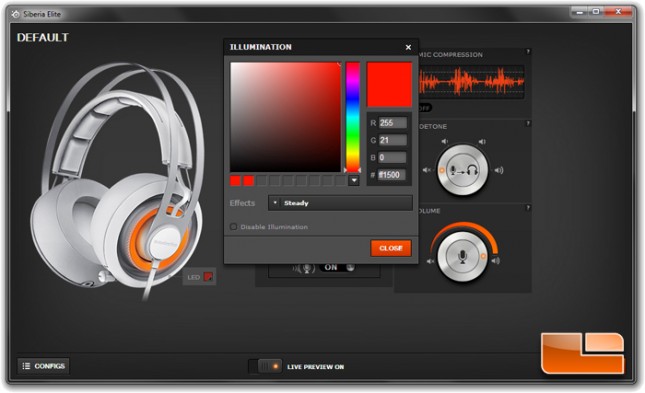Image resolution: width=645 pixels, height=393 pixels.
Task: Minimize the Siberia Elite window
Action: tap(580, 12)
